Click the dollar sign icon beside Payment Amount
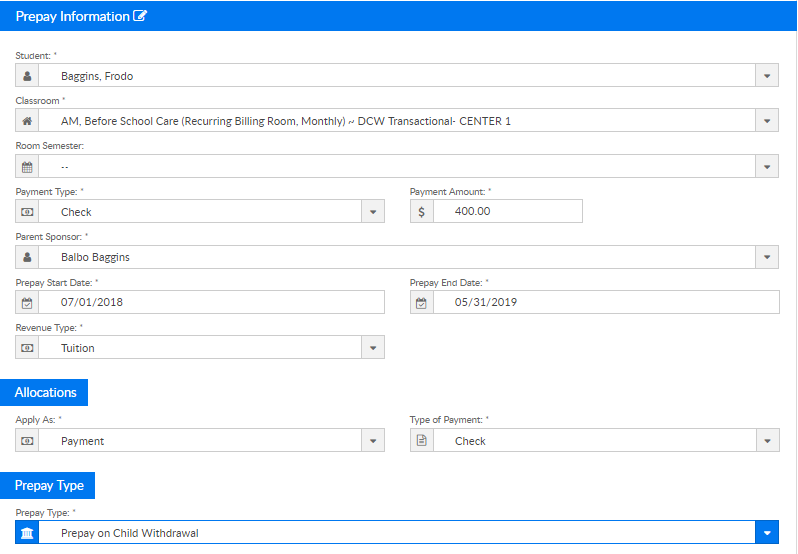The height and width of the screenshot is (554, 798). pyautogui.click(x=422, y=212)
